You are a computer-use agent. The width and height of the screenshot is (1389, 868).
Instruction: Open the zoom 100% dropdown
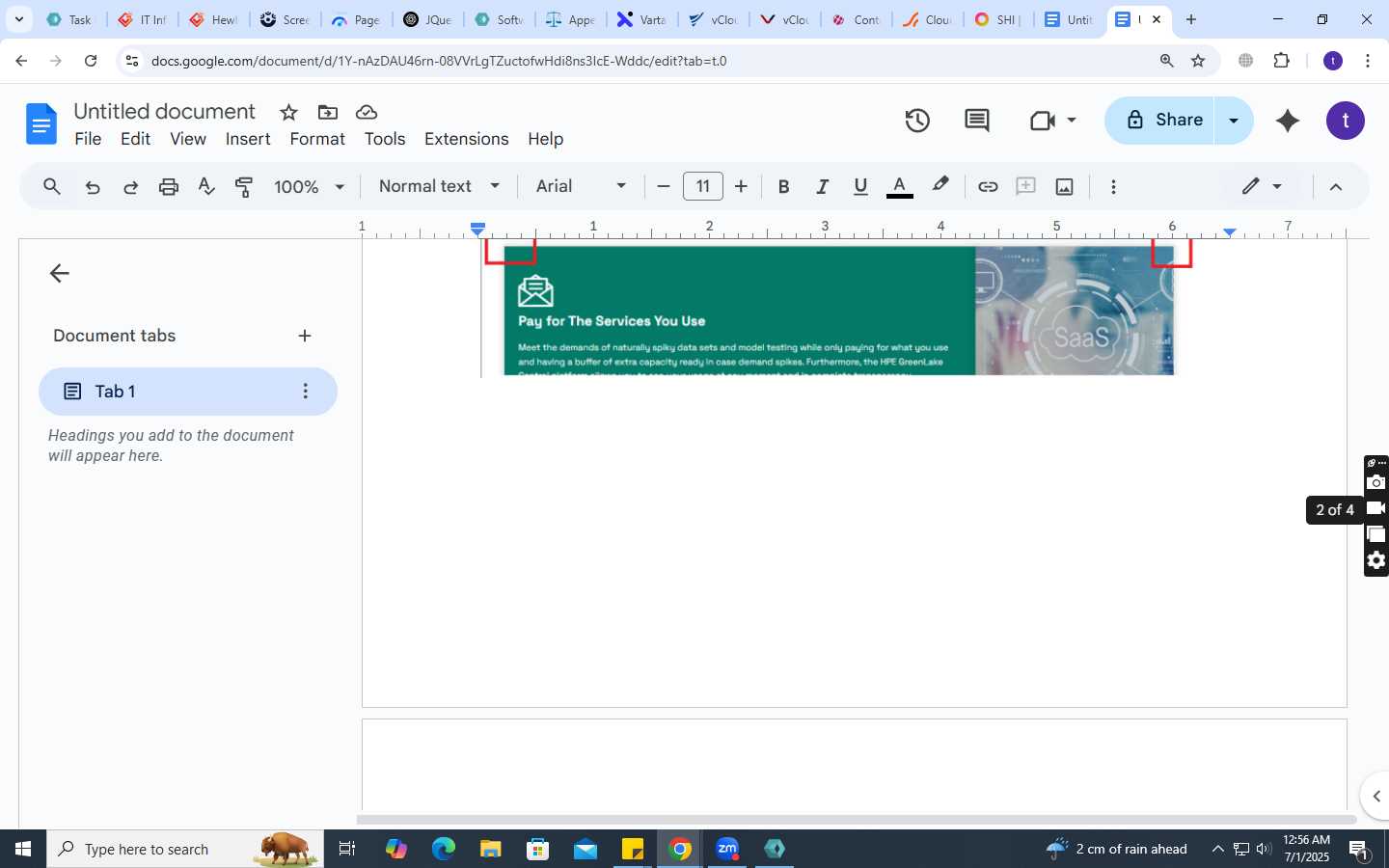click(309, 187)
